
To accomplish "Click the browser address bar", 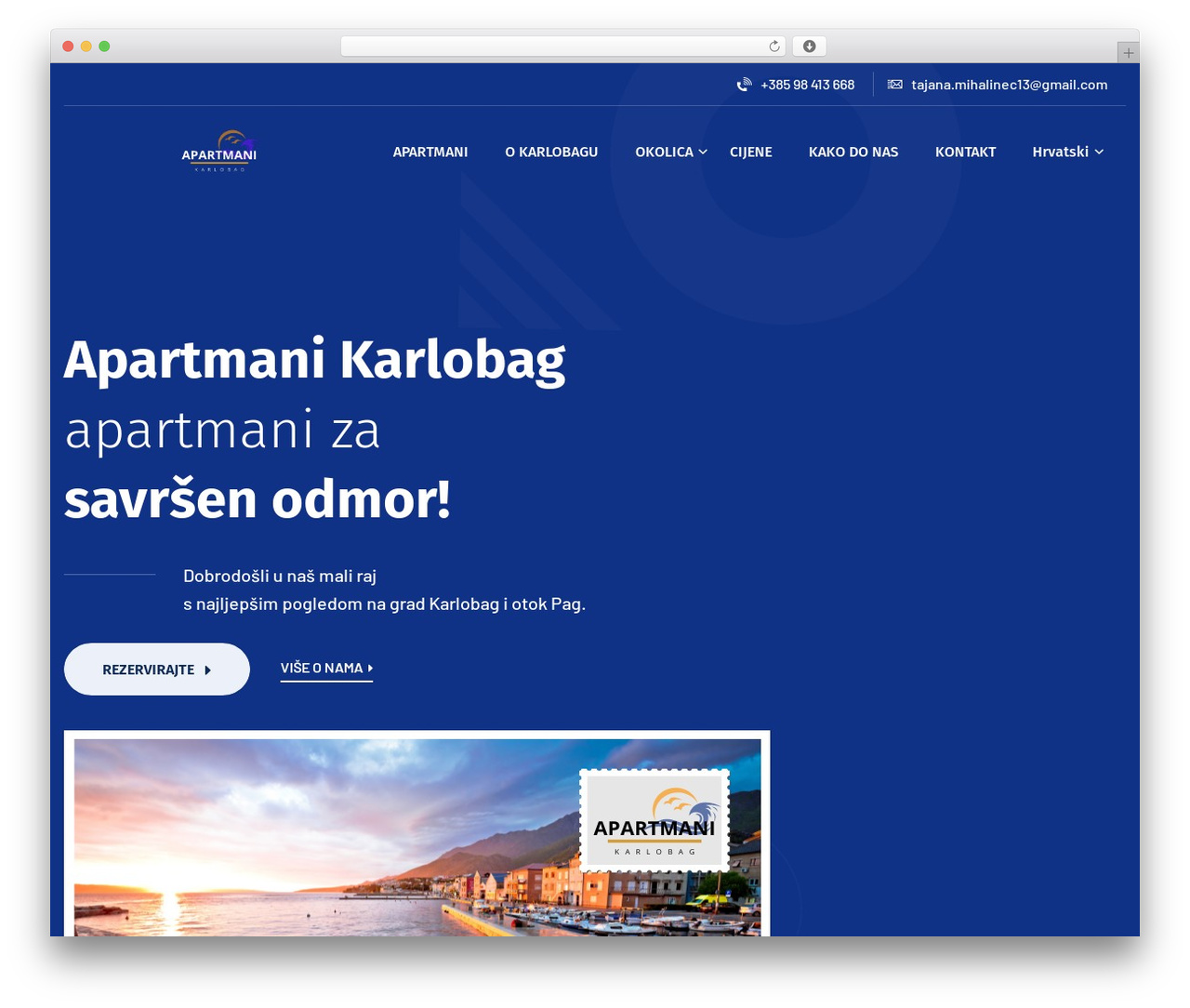I will tap(563, 46).
